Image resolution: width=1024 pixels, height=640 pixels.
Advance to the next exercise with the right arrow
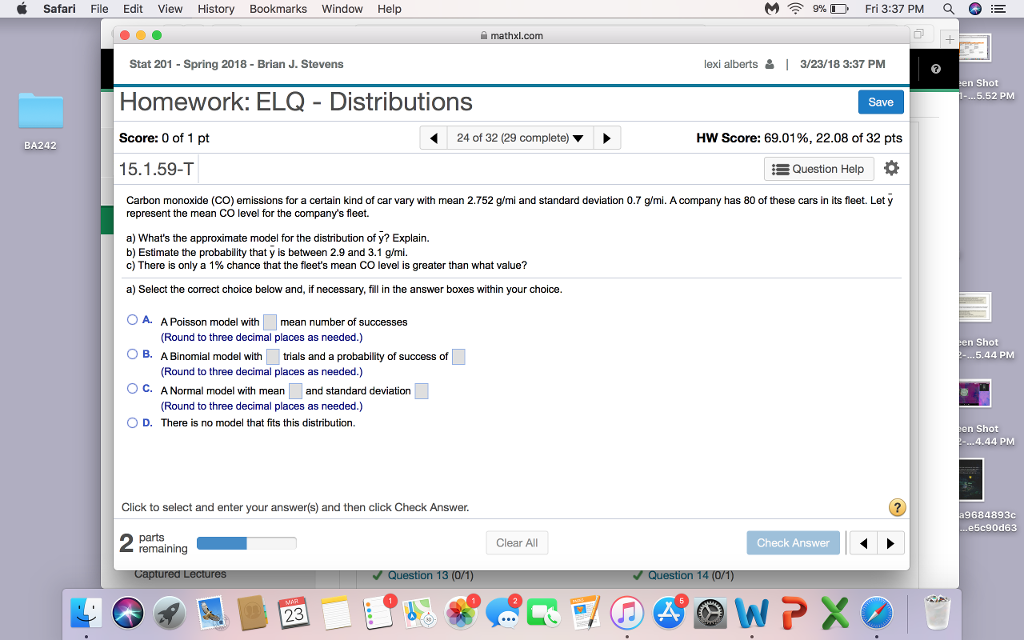pyautogui.click(x=607, y=136)
